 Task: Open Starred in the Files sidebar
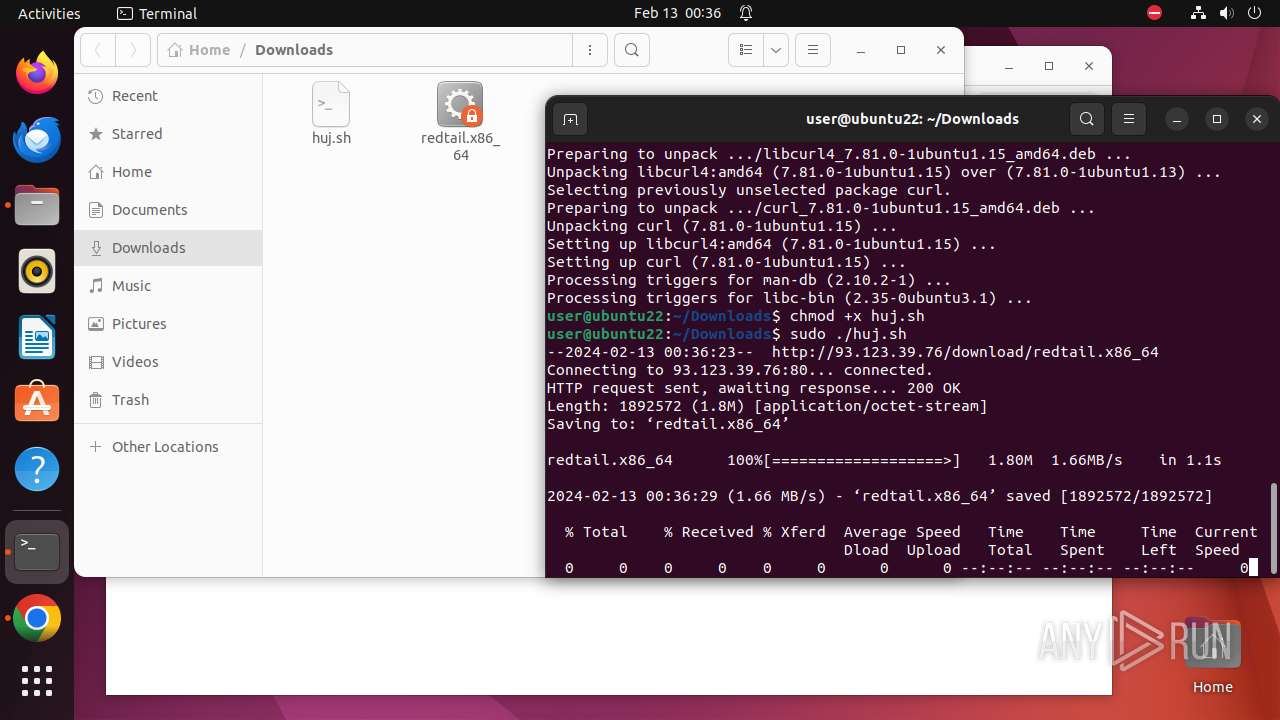(168, 134)
